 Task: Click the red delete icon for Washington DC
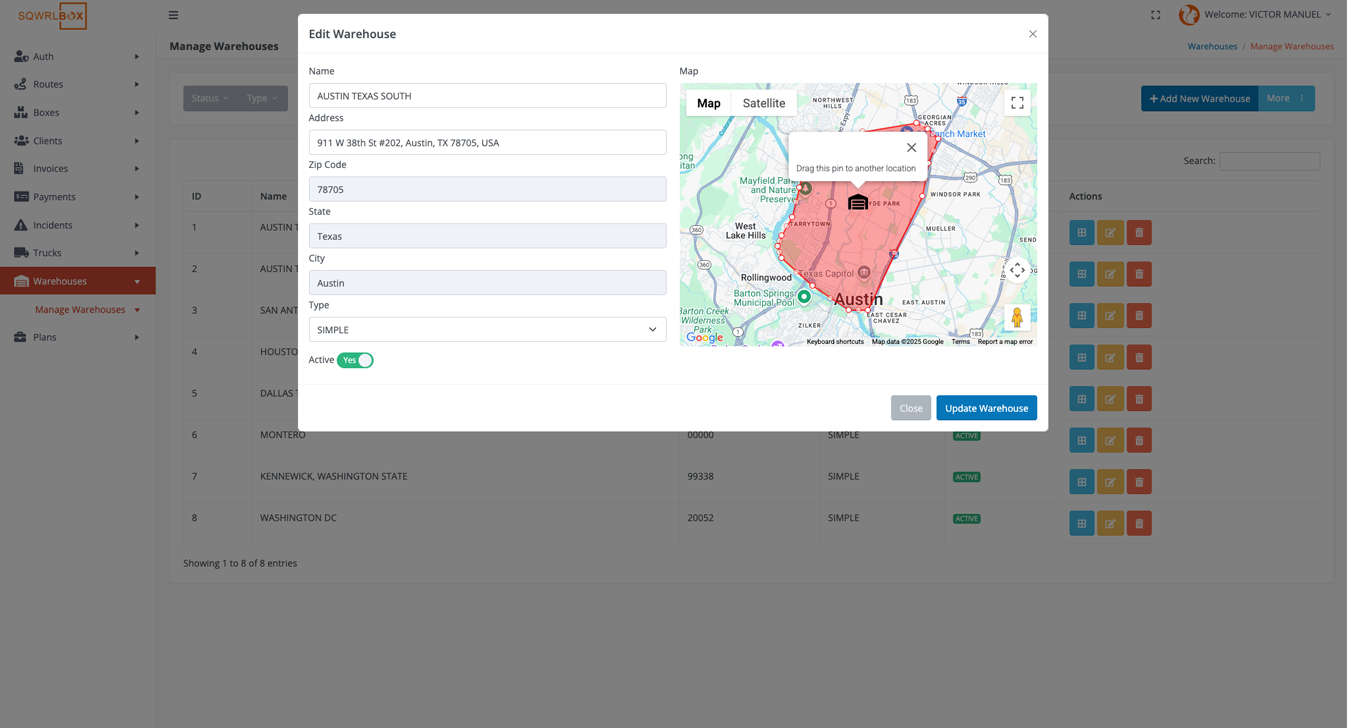coord(1138,523)
